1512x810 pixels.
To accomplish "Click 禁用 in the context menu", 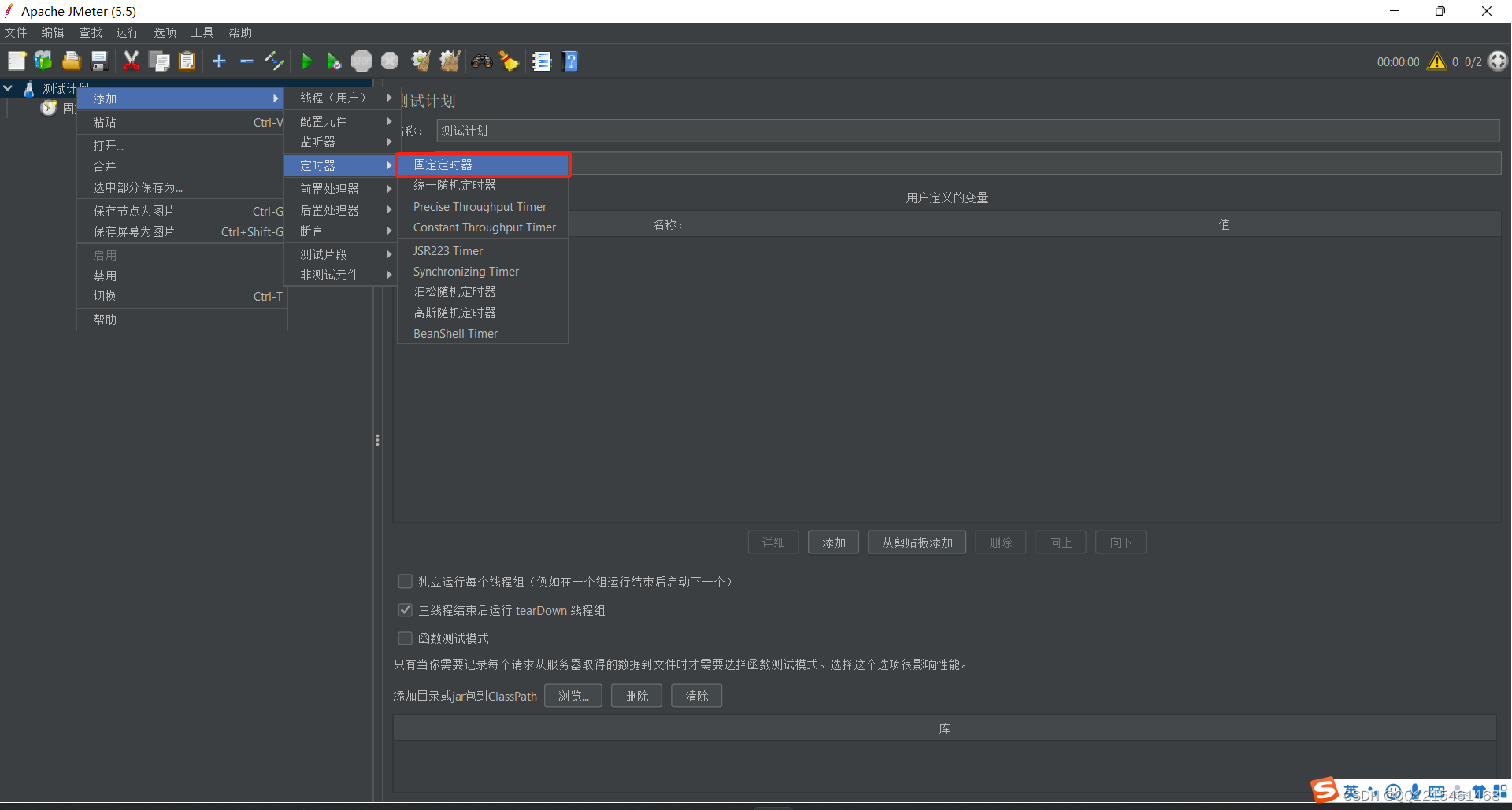I will pos(182,276).
